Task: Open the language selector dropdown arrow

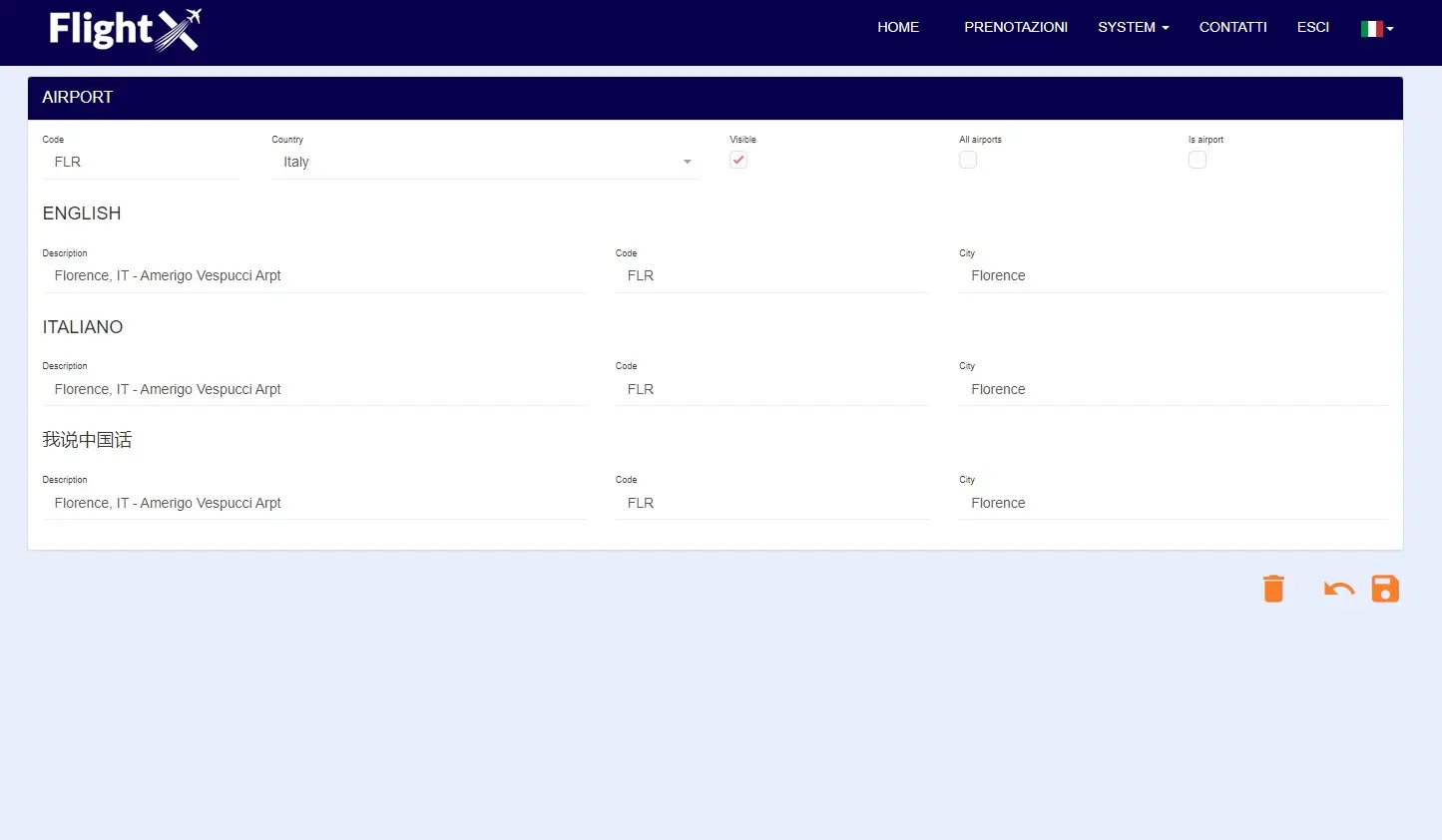Action: point(1388,30)
